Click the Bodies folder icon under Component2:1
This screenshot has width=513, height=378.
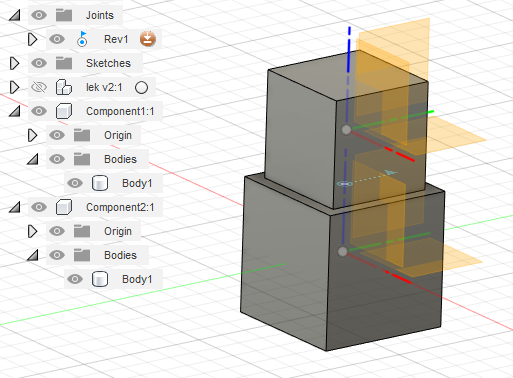click(x=82, y=255)
